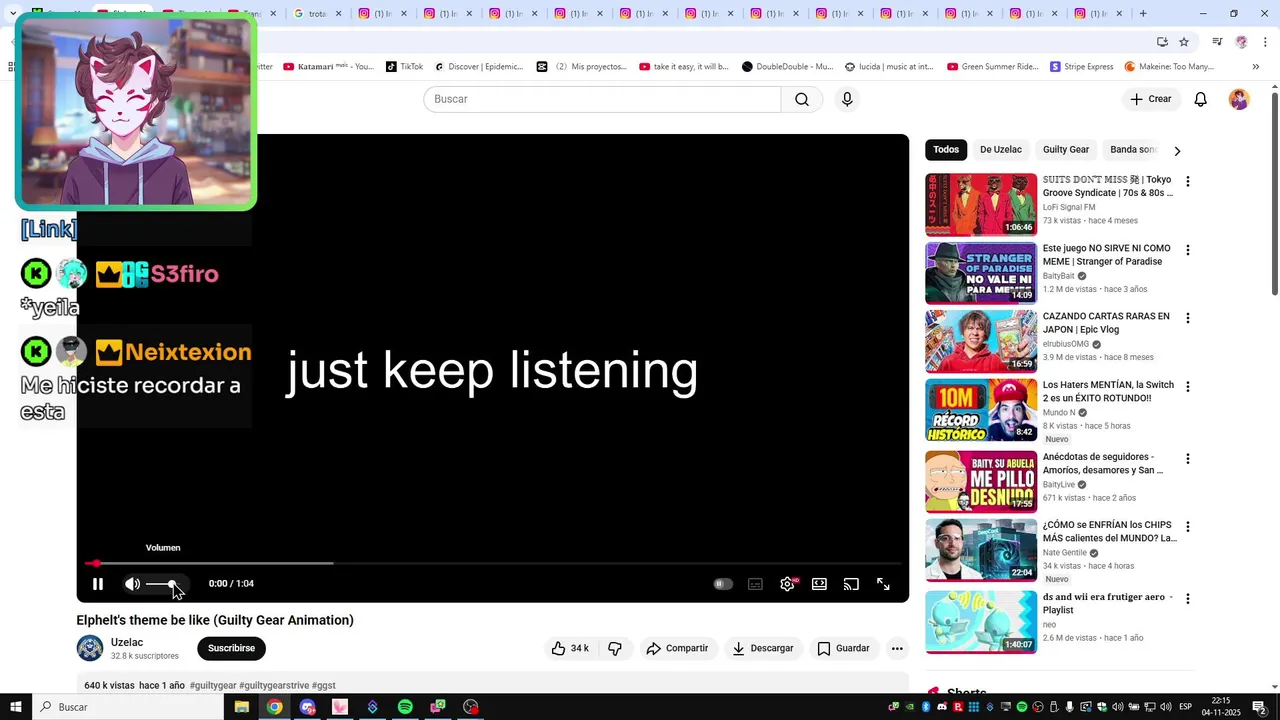Open the DoubleDouble bookmark
Viewport: 1280px width, 720px height.
pos(787,67)
